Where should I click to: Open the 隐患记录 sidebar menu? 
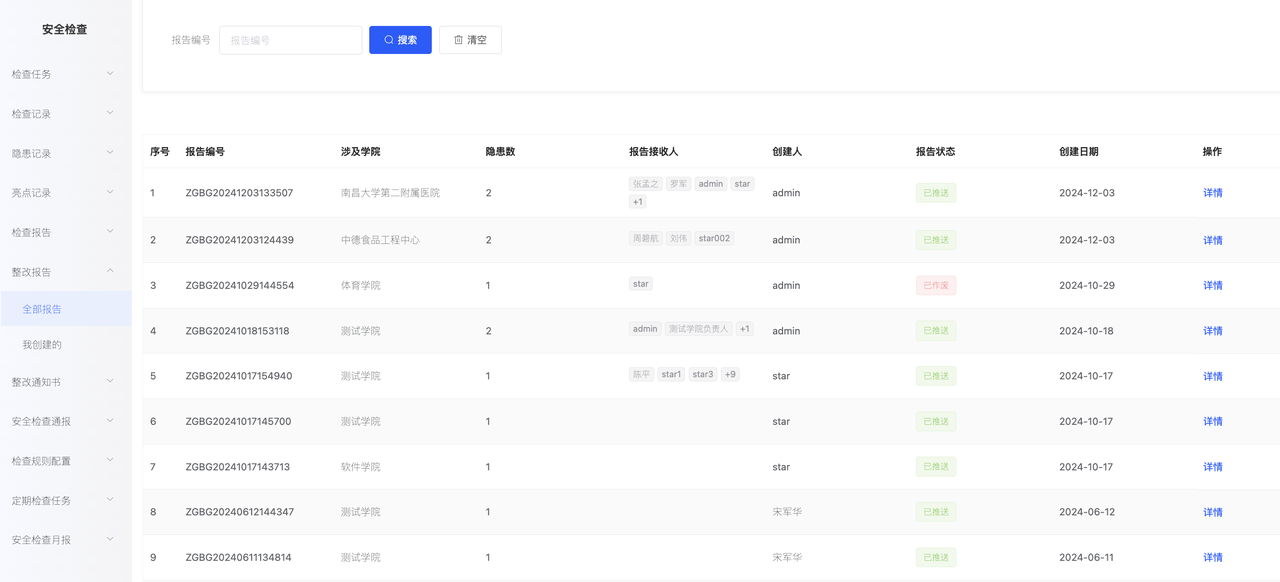pos(66,153)
